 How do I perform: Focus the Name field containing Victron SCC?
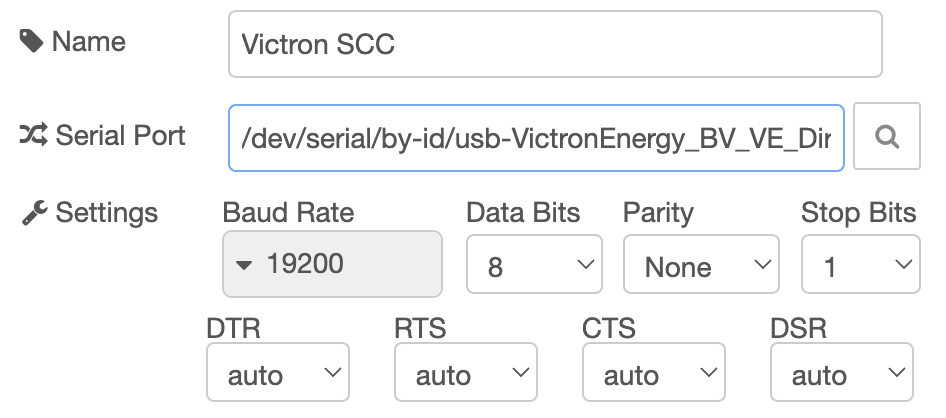tap(555, 44)
